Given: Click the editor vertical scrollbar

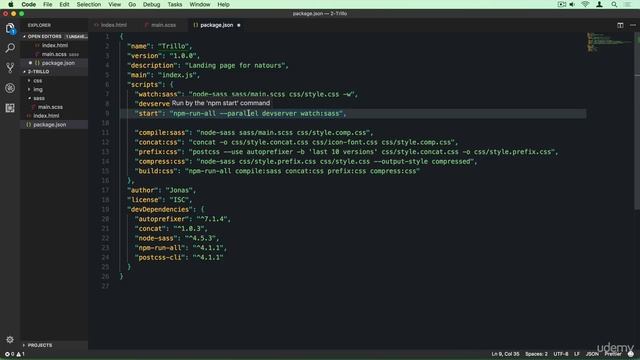Looking at the screenshot, I should click(637, 122).
